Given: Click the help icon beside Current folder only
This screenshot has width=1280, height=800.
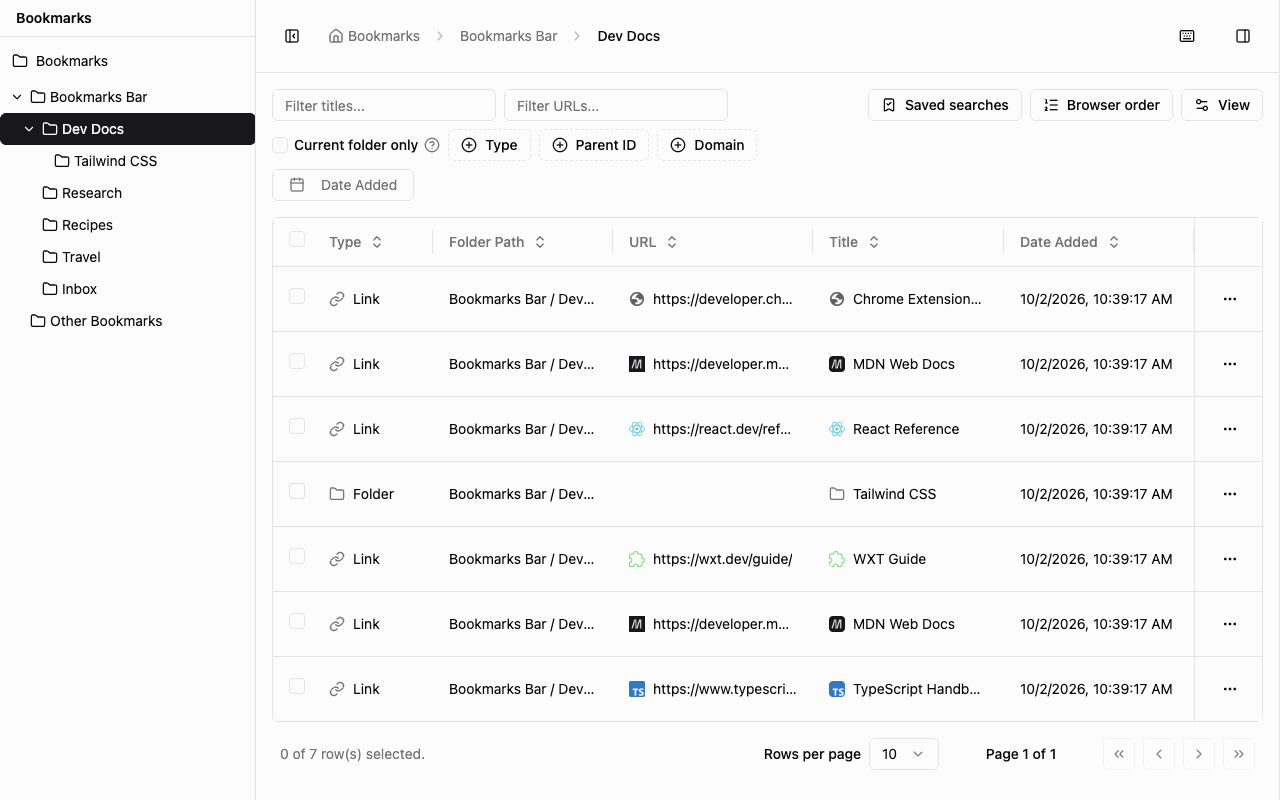Looking at the screenshot, I should tap(432, 145).
